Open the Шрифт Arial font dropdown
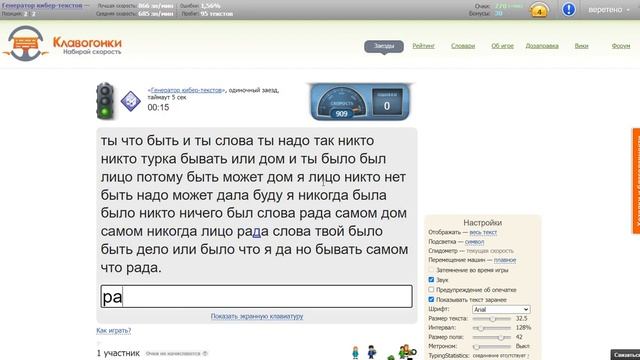 tap(501, 309)
